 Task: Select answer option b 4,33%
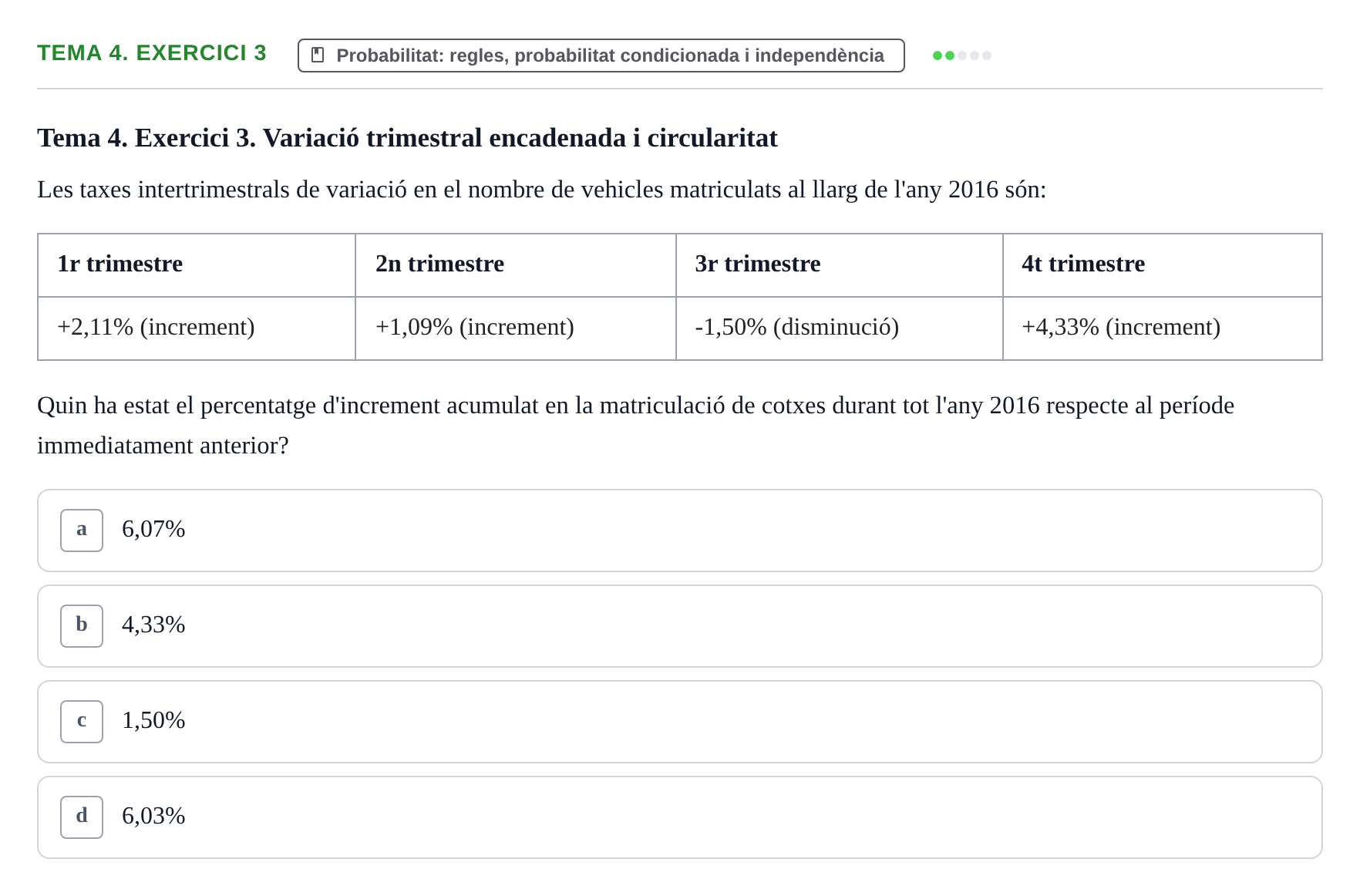pyautogui.click(x=680, y=626)
